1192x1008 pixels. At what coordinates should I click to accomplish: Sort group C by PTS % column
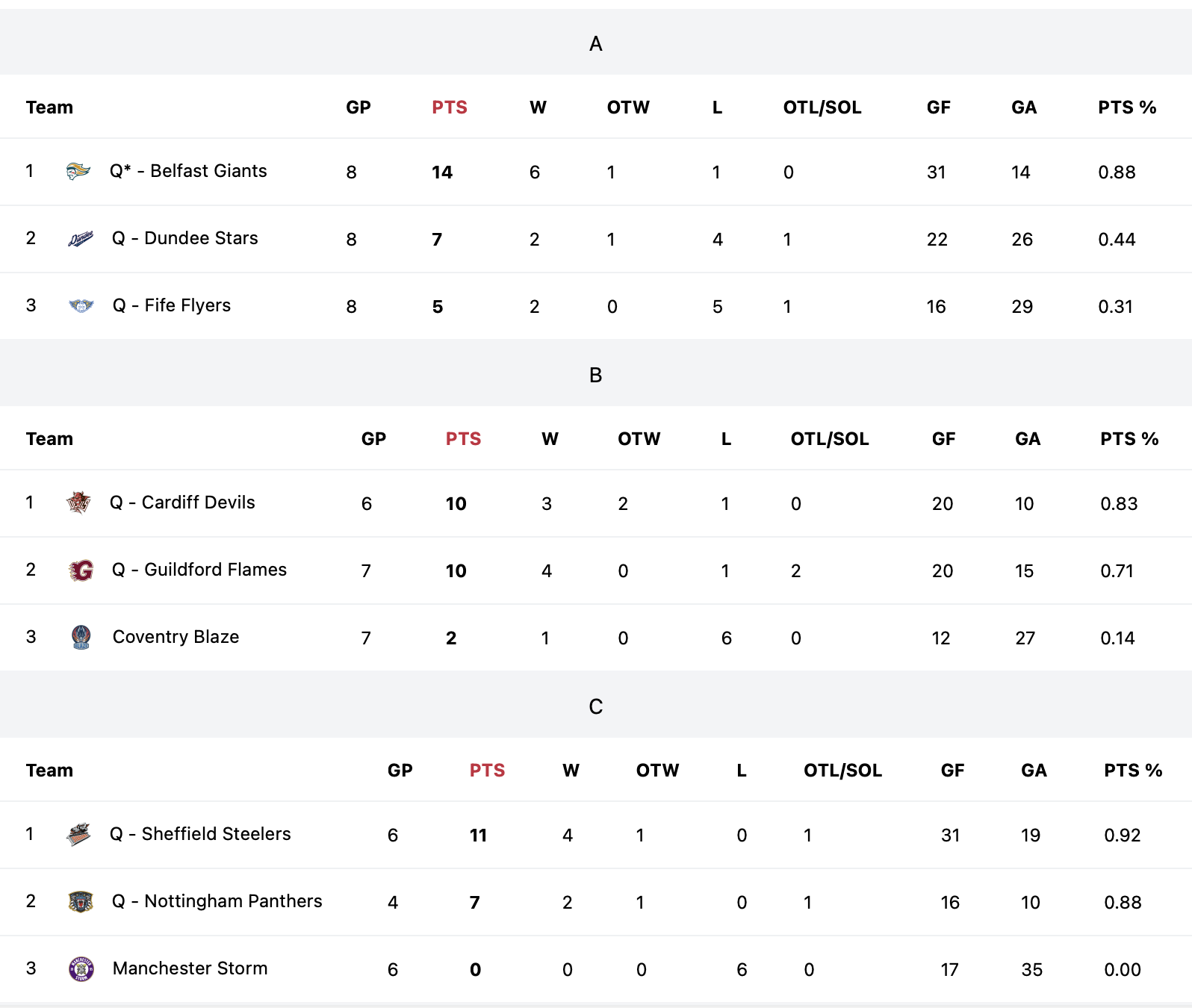pos(1133,771)
